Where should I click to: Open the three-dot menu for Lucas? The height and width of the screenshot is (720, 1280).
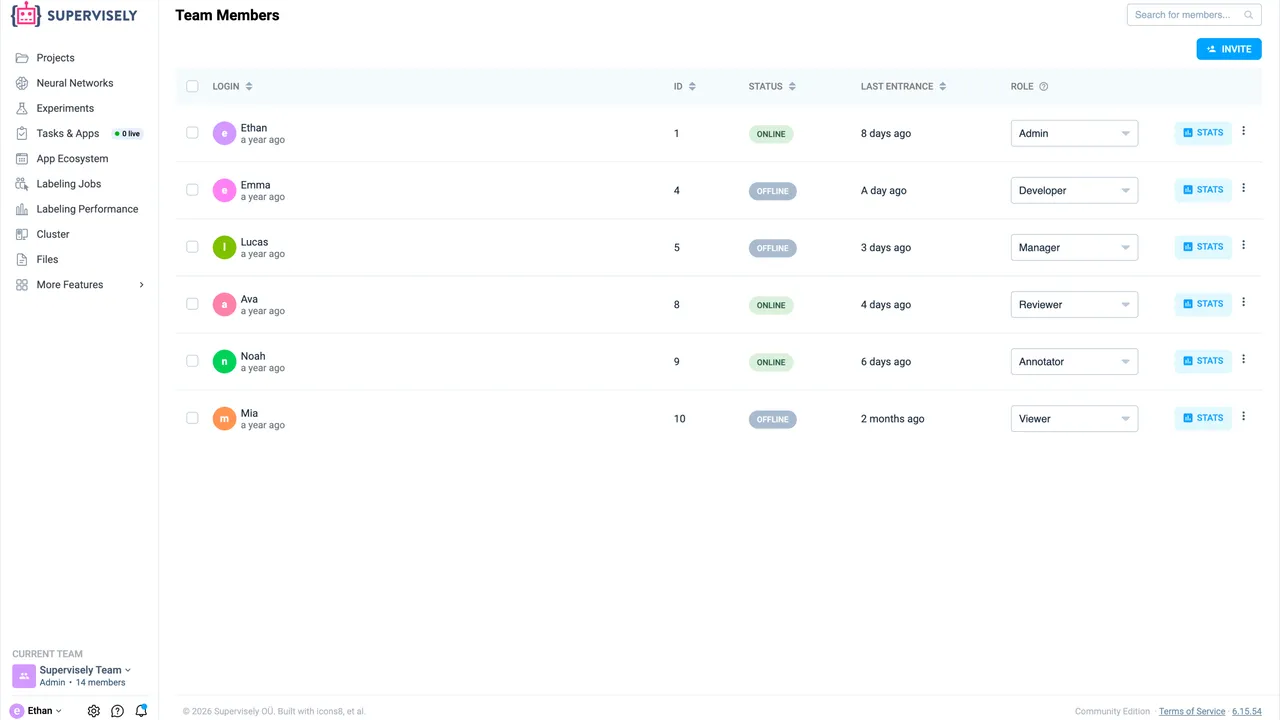tap(1244, 245)
